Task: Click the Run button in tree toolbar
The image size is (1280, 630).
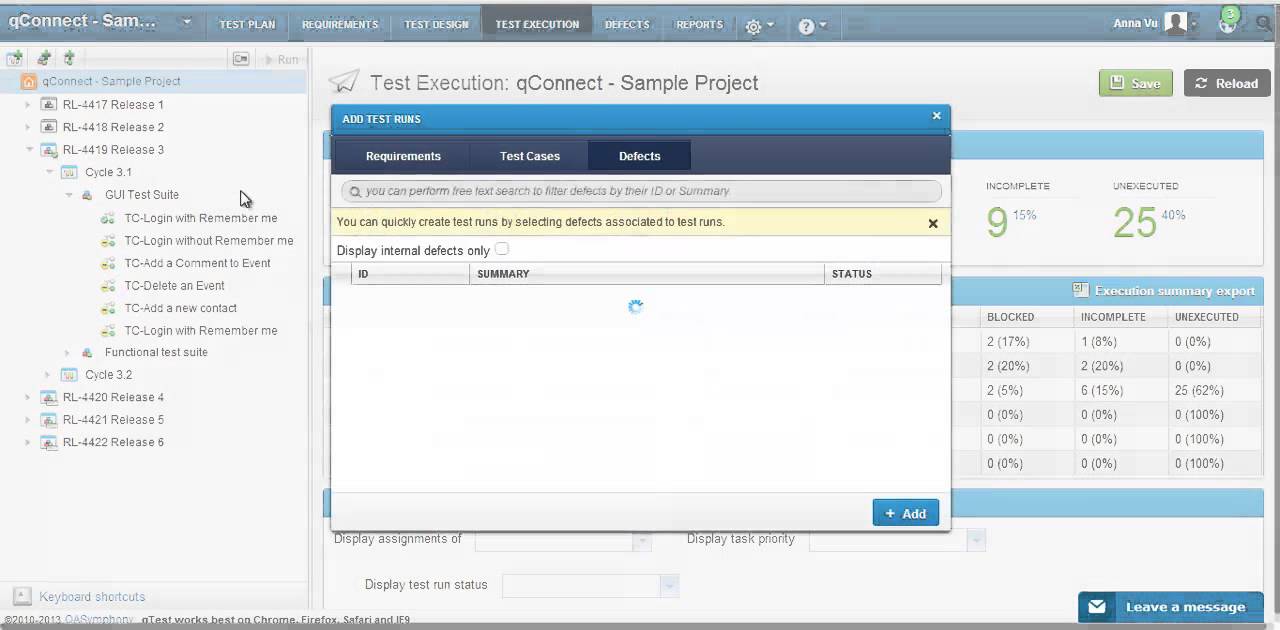Action: coord(281,59)
